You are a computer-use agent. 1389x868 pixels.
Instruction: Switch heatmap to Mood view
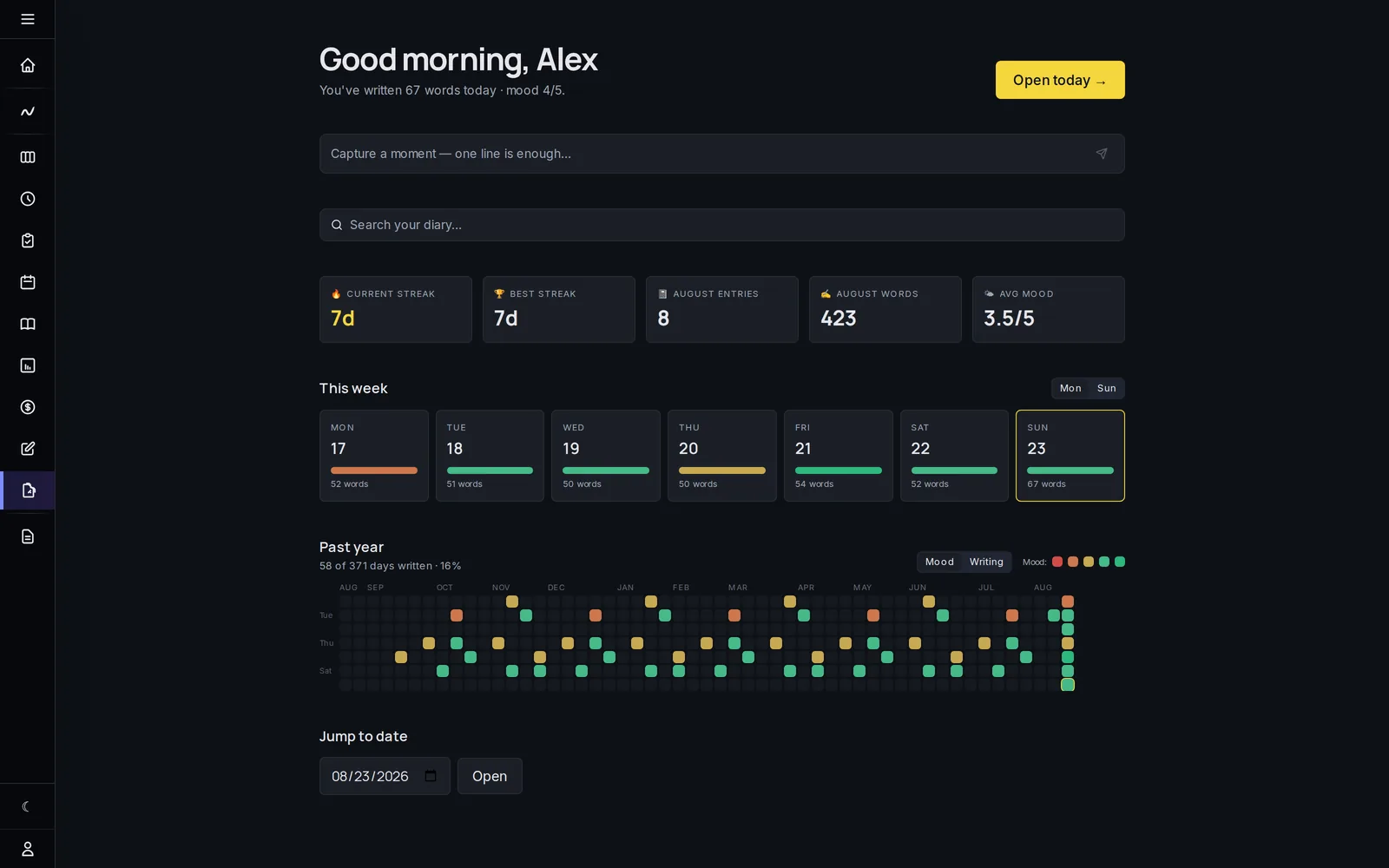click(x=939, y=562)
